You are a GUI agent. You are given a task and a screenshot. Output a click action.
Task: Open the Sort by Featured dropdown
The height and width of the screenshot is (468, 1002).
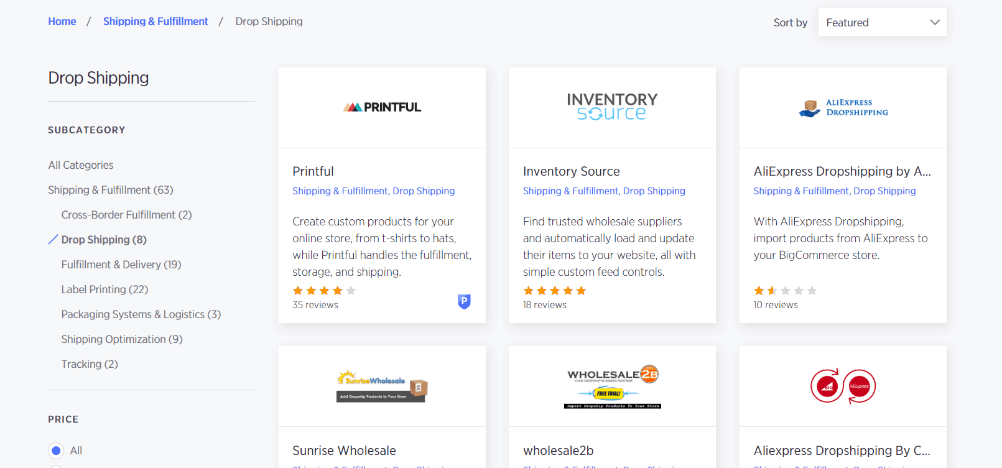coord(882,22)
